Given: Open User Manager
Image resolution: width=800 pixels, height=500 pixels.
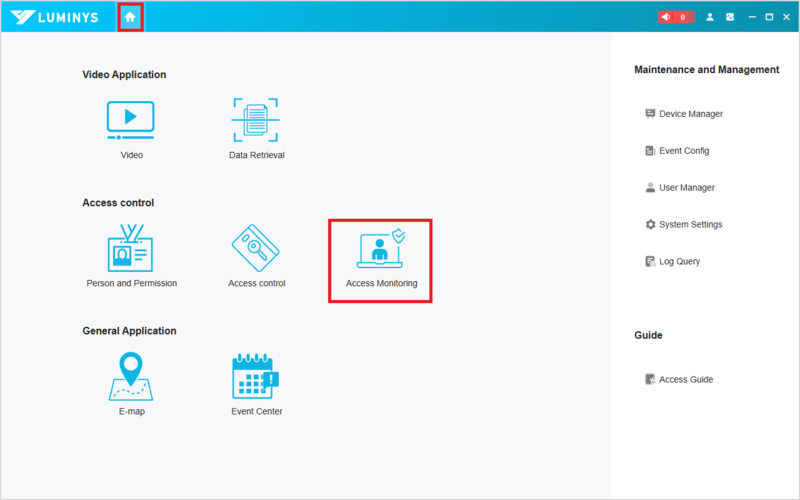Looking at the screenshot, I should point(680,188).
